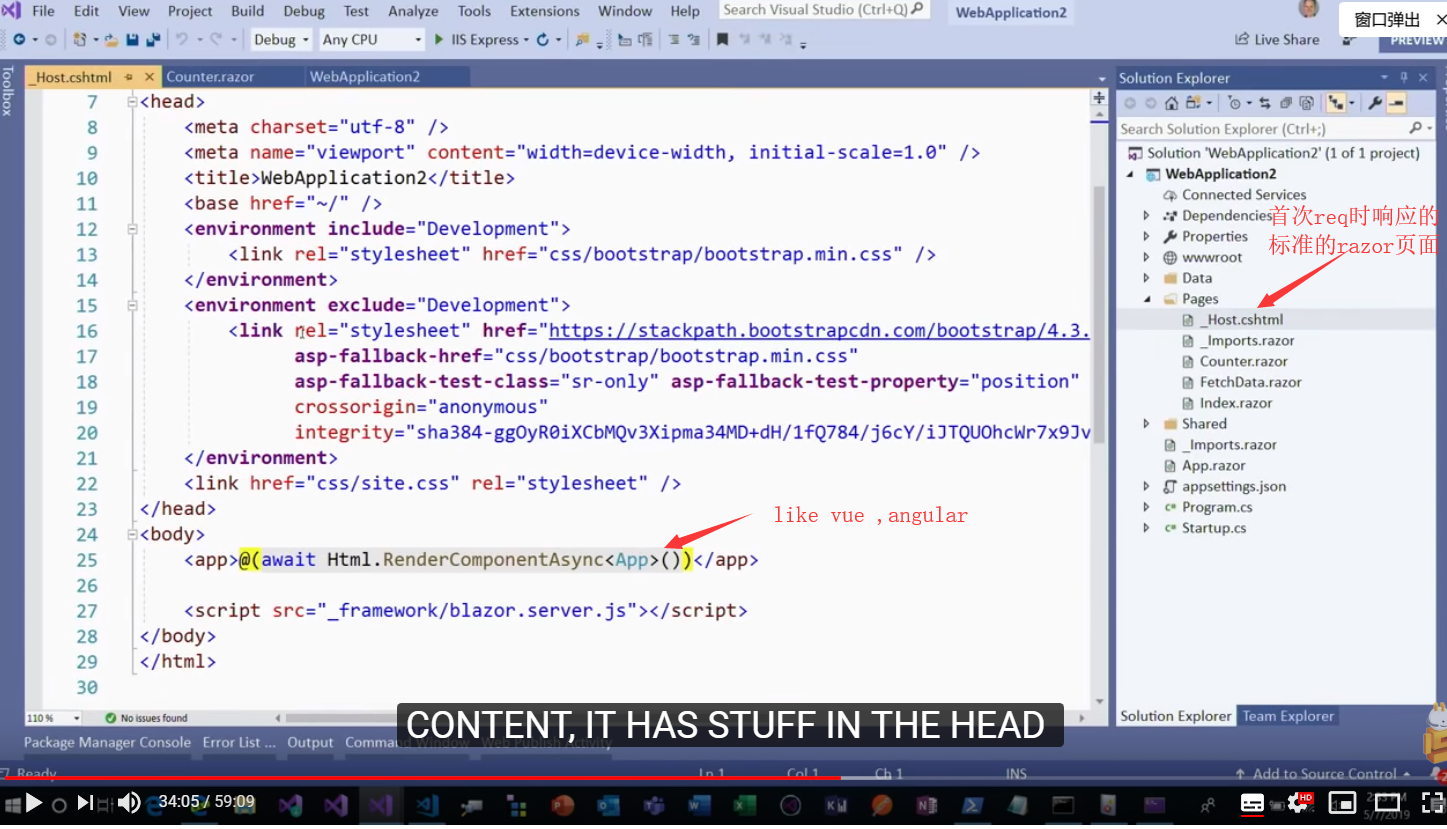Image resolution: width=1447 pixels, height=829 pixels.
Task: Click the Search Visual Studio input box
Action: (824, 10)
